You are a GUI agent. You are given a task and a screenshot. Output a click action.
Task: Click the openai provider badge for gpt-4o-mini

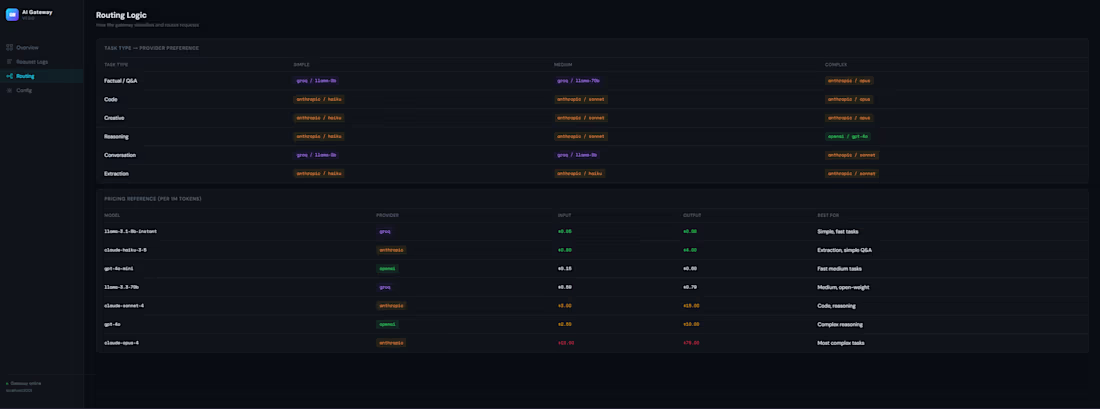[x=388, y=269]
